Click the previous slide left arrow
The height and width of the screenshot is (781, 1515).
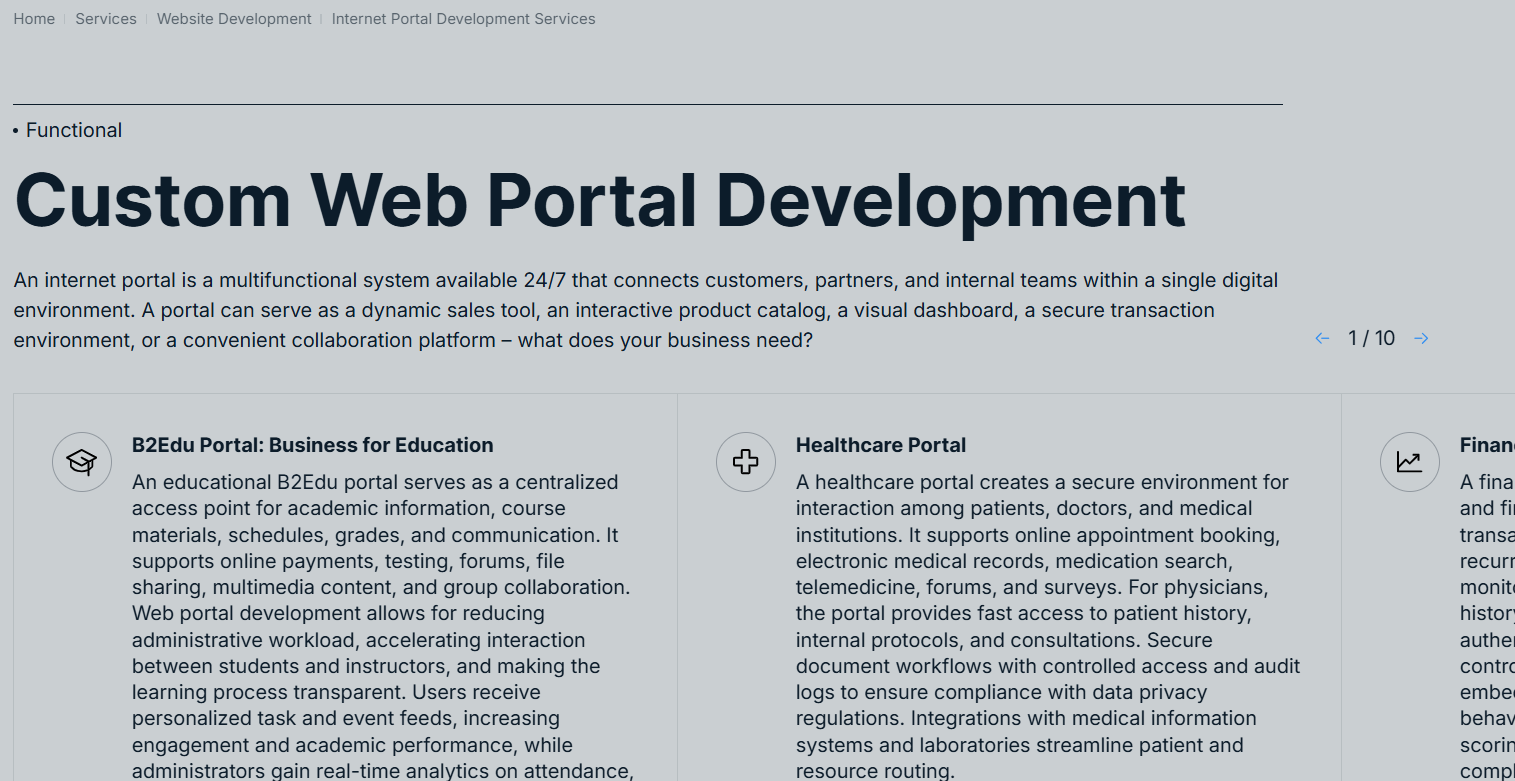point(1322,339)
